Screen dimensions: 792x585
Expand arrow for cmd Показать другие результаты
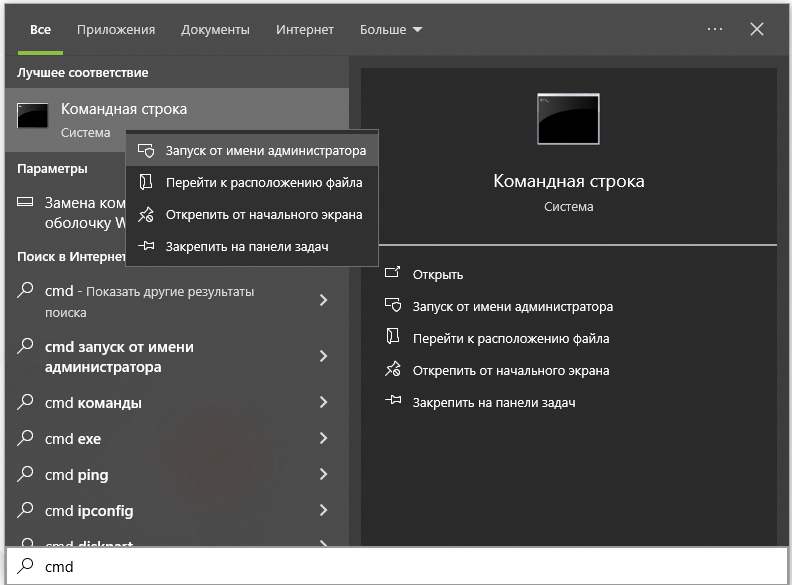pos(324,301)
